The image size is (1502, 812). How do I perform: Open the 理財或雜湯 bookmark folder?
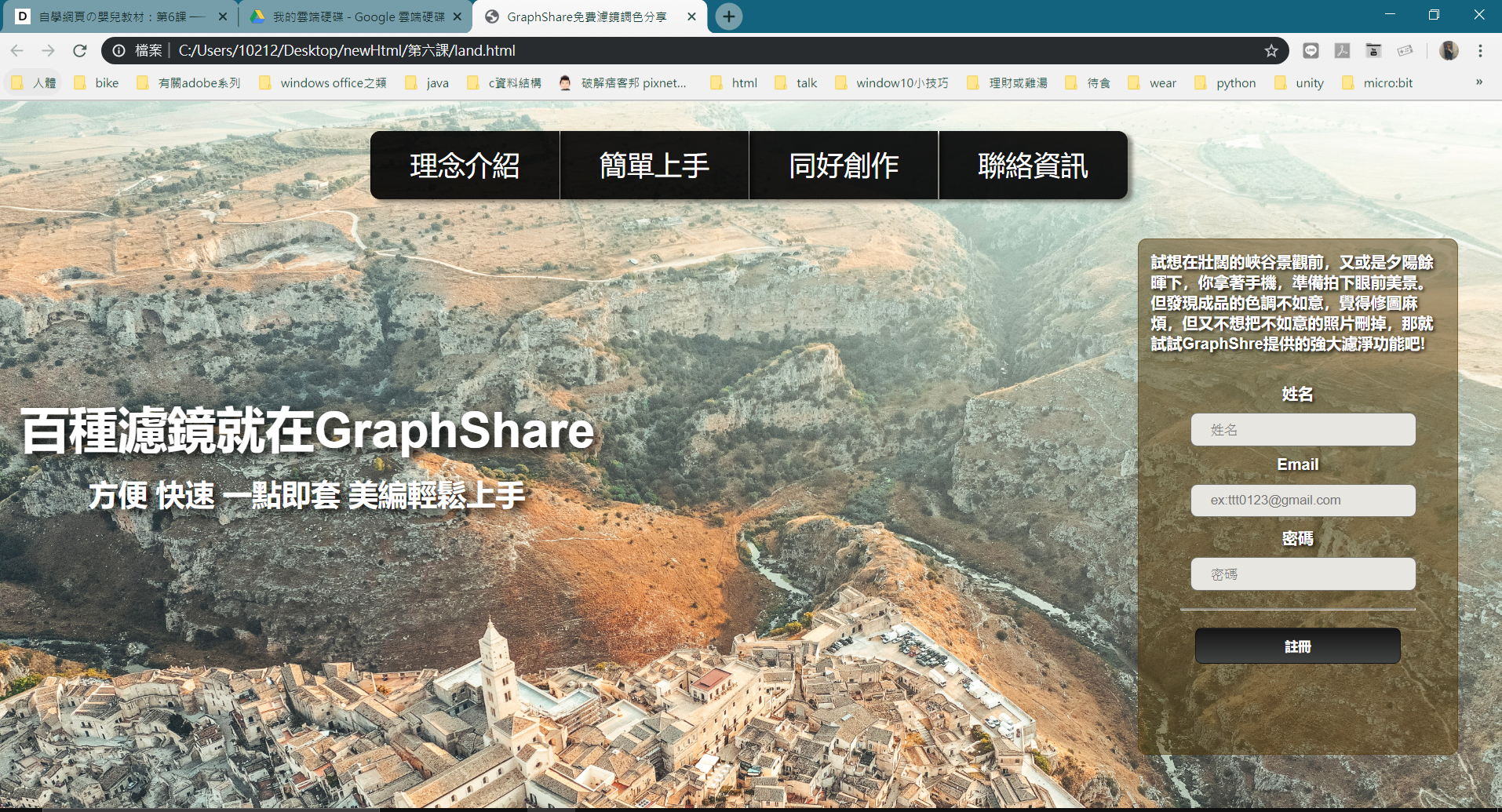[x=1008, y=83]
